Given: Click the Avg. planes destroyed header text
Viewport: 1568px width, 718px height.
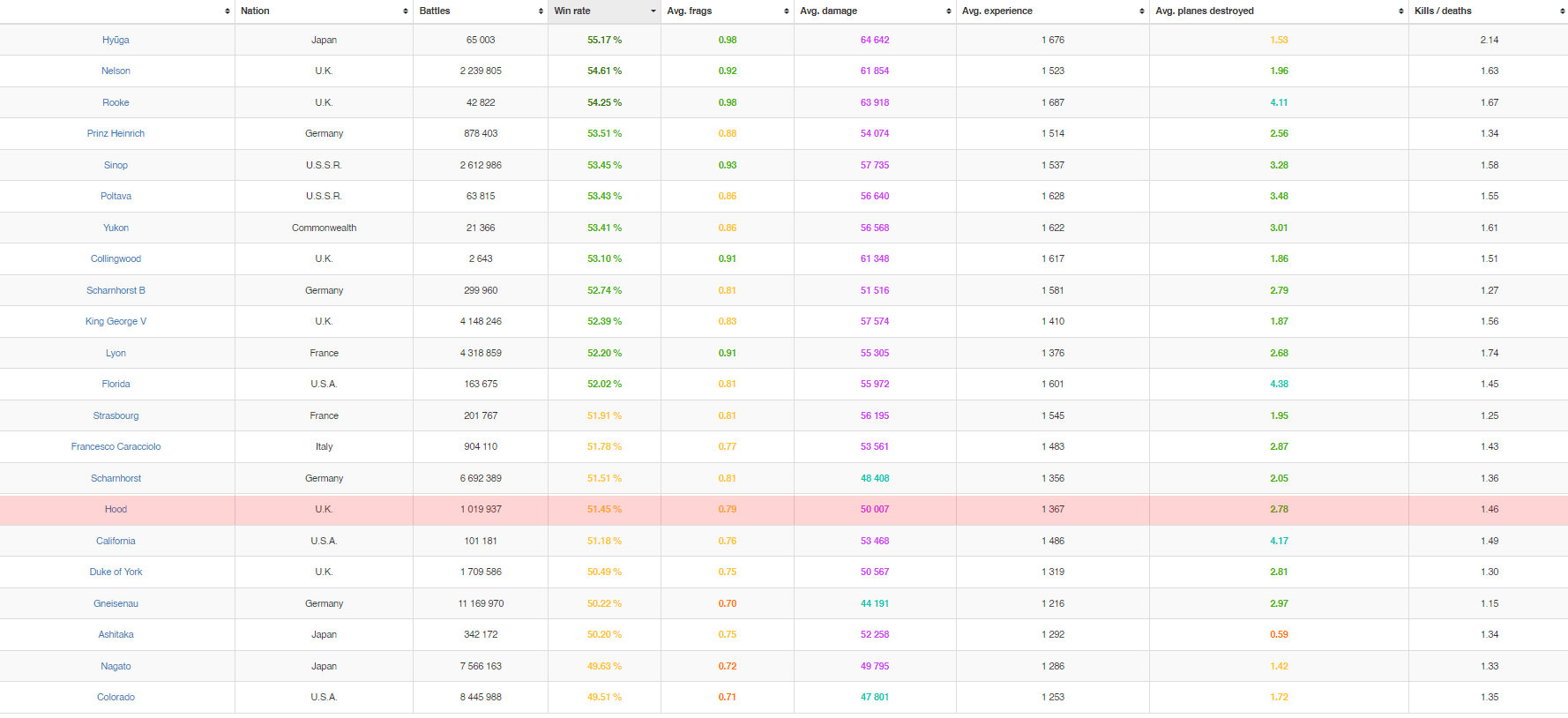Looking at the screenshot, I should pos(1204,11).
